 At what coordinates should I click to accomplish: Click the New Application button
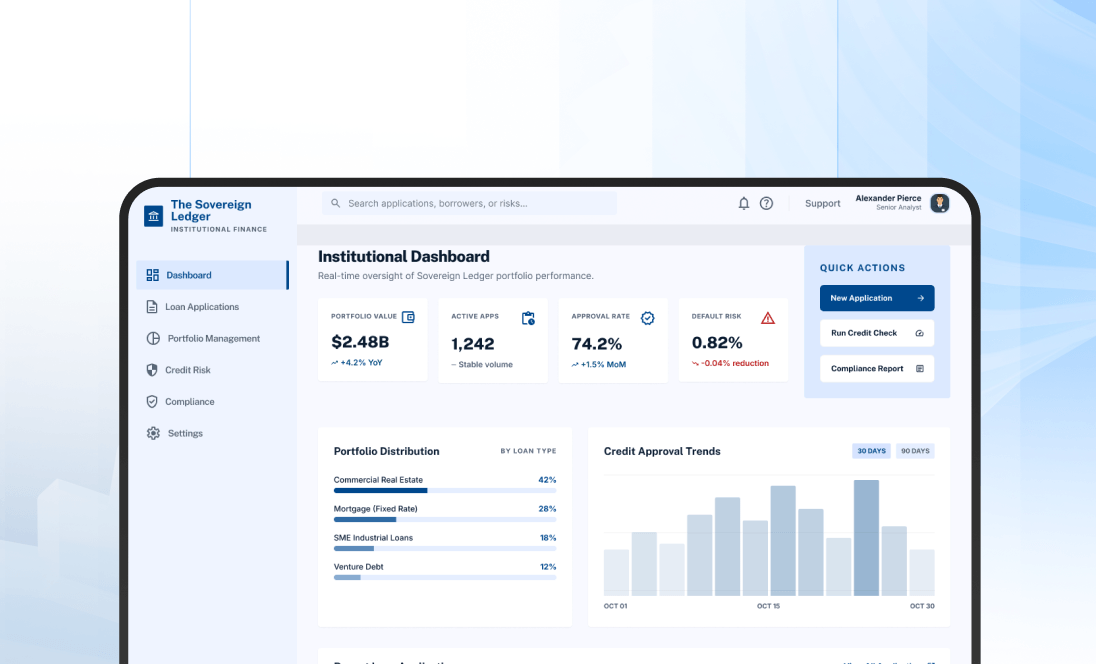coord(876,298)
